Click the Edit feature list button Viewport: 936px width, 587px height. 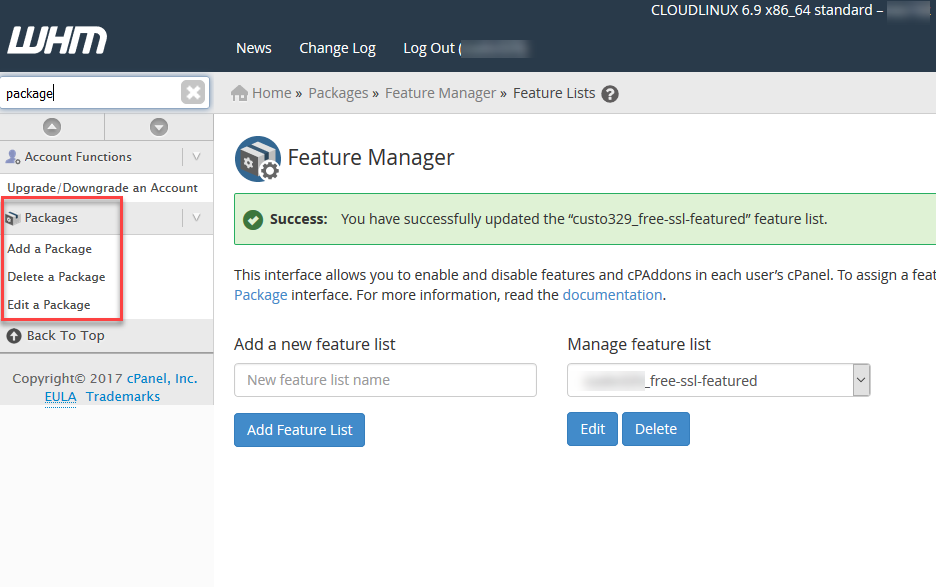click(592, 429)
